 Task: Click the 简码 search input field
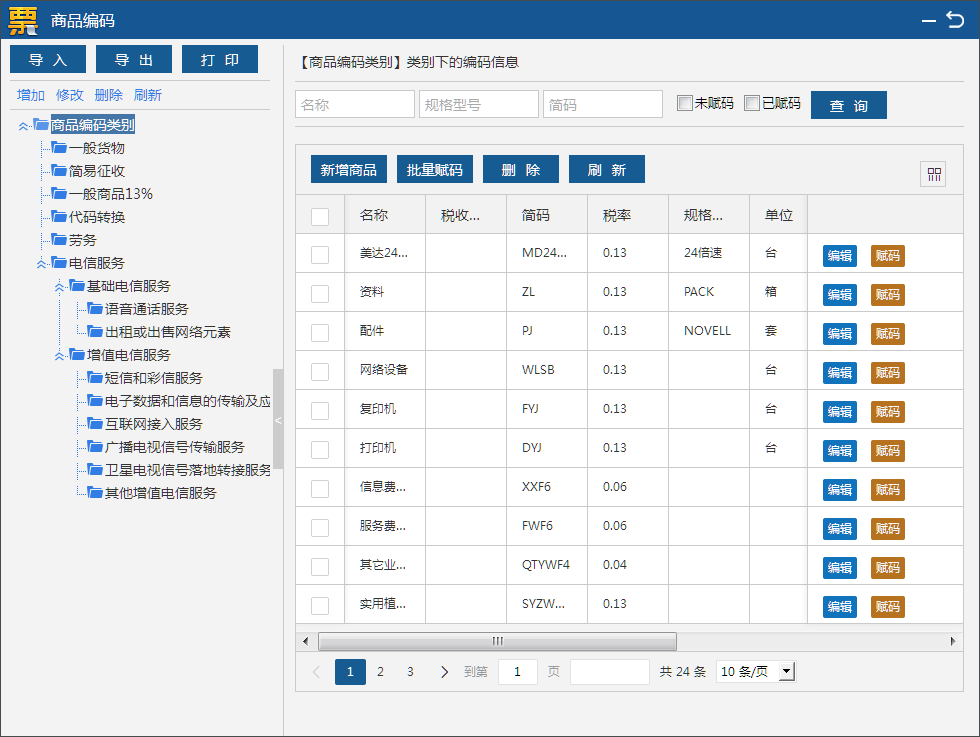602,104
